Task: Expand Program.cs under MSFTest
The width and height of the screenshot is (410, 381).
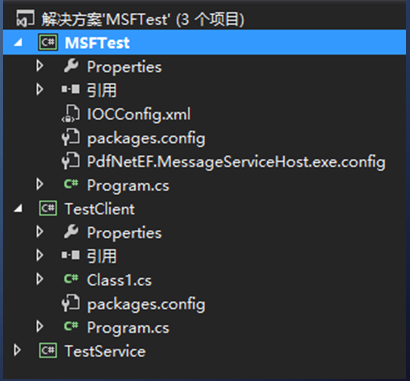Action: point(40,184)
